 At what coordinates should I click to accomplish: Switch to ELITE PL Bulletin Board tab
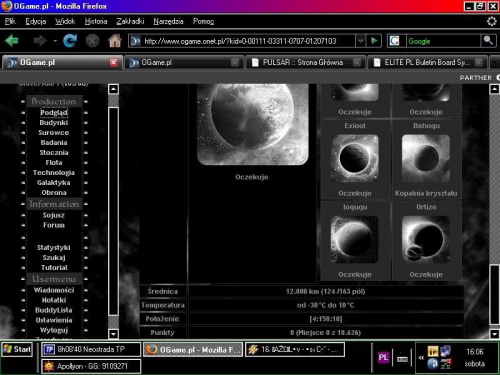[427, 62]
